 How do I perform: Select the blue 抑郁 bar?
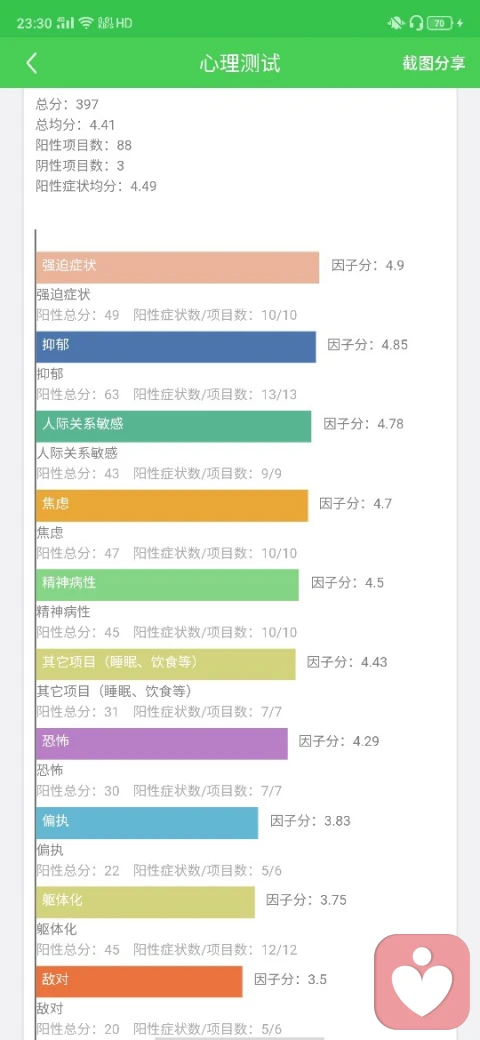[176, 347]
